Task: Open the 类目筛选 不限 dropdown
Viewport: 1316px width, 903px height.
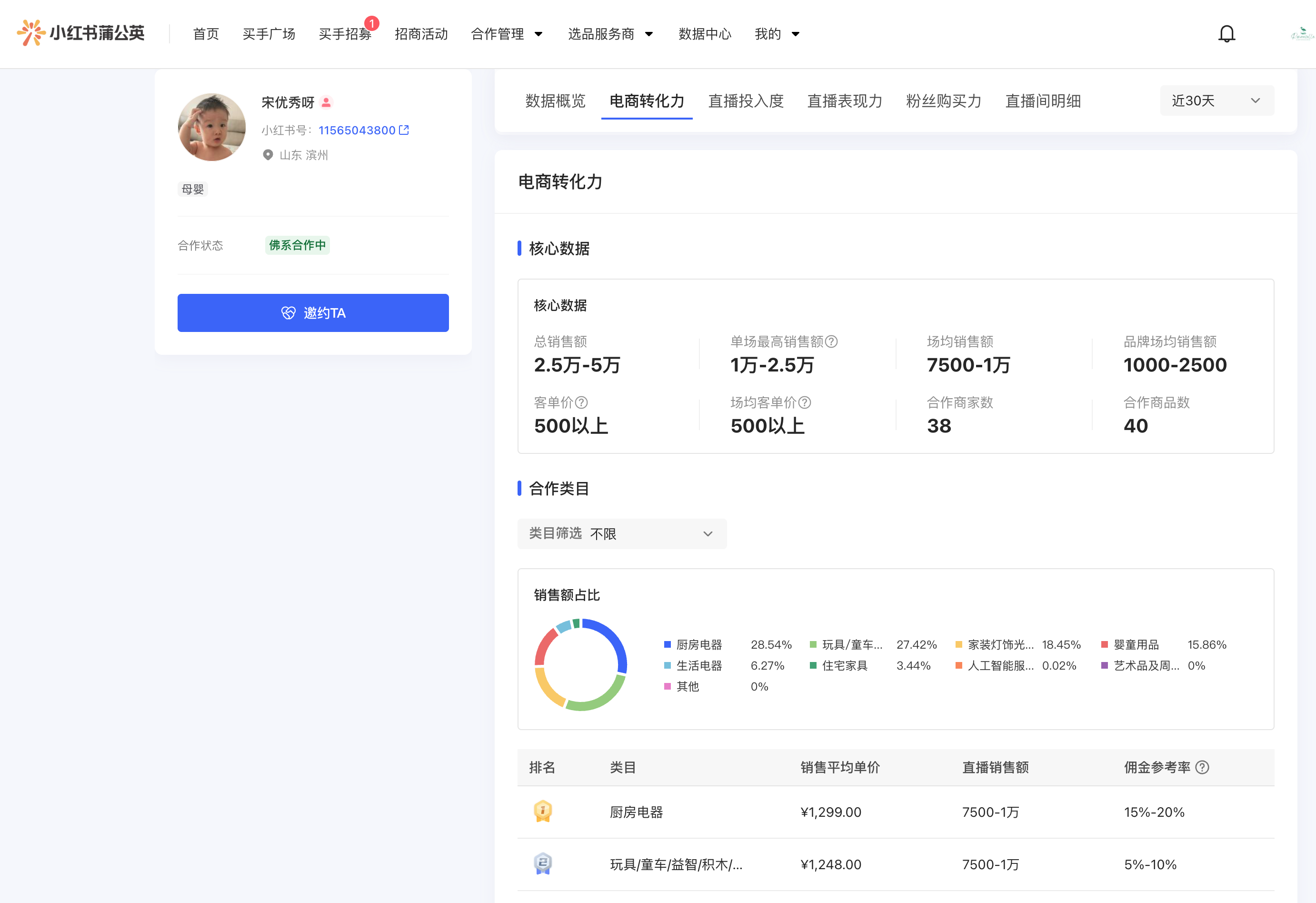Action: [x=622, y=533]
